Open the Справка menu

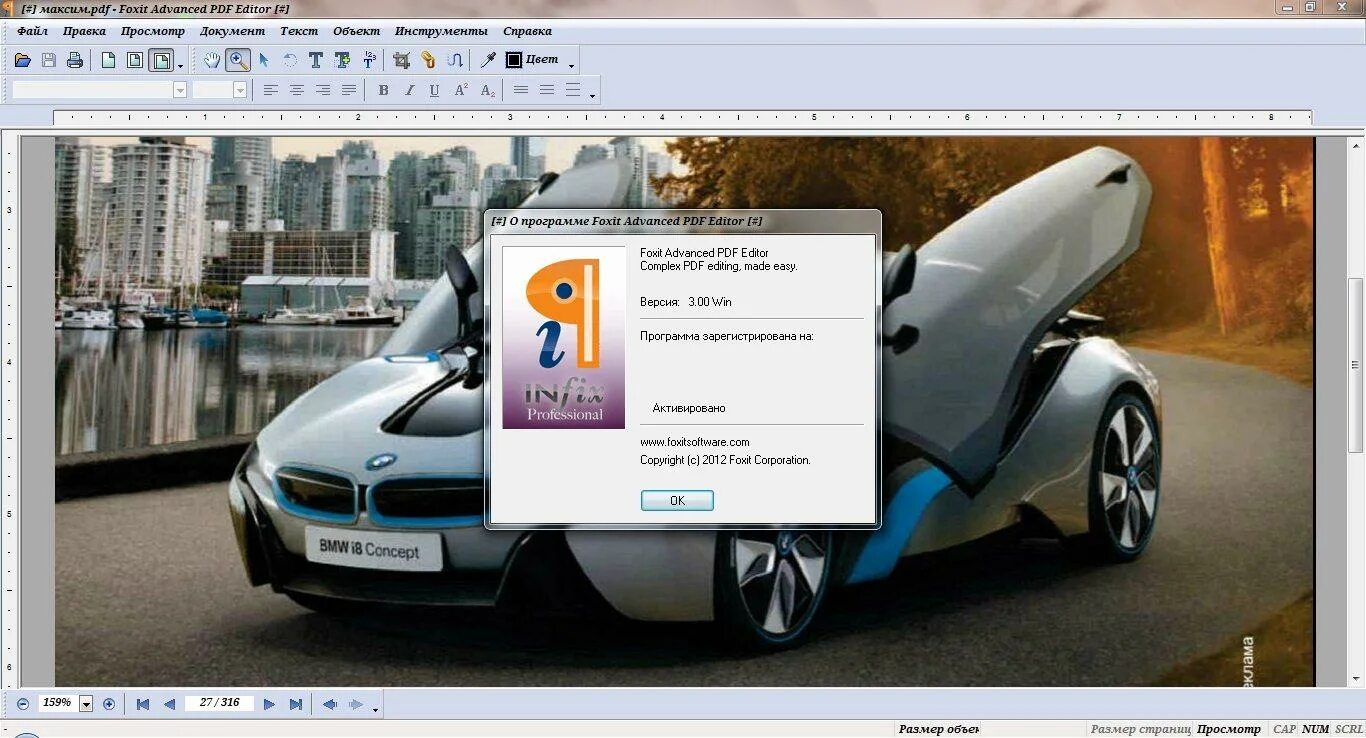coord(527,31)
